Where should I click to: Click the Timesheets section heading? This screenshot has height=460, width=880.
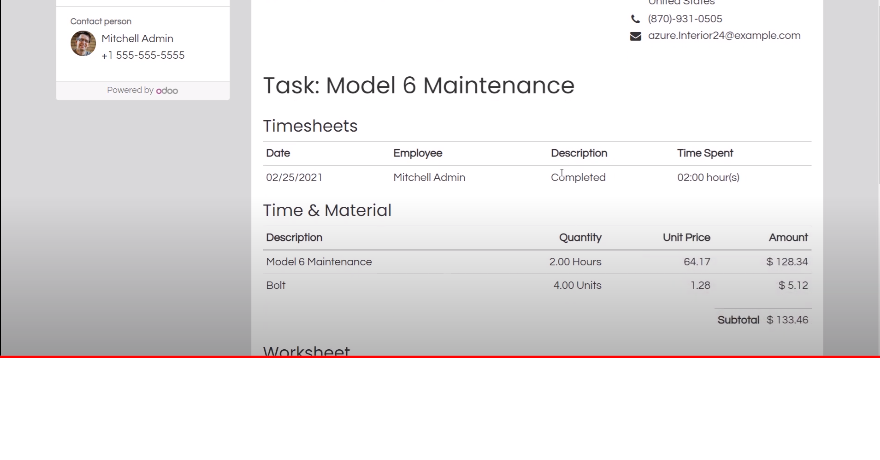point(310,127)
